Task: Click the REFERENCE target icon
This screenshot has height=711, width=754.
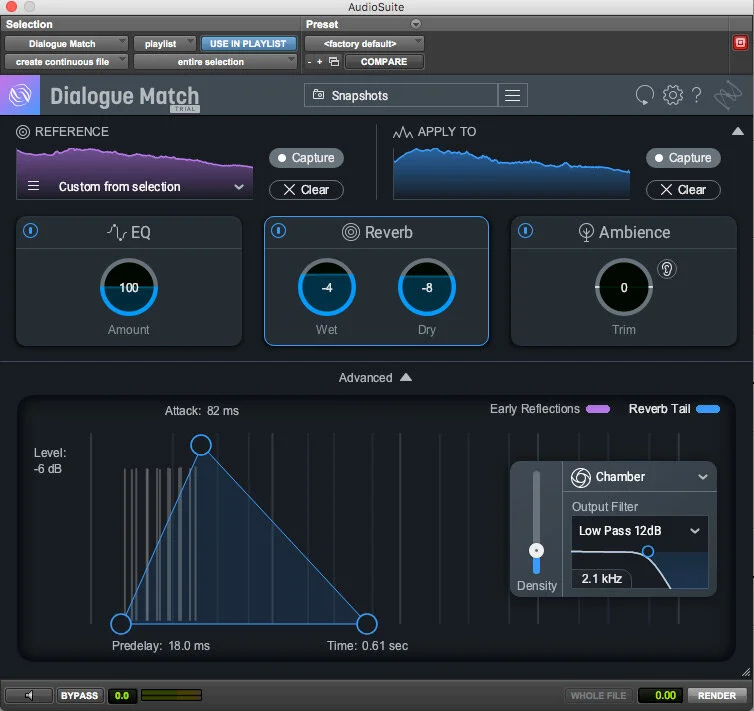Action: (23, 132)
